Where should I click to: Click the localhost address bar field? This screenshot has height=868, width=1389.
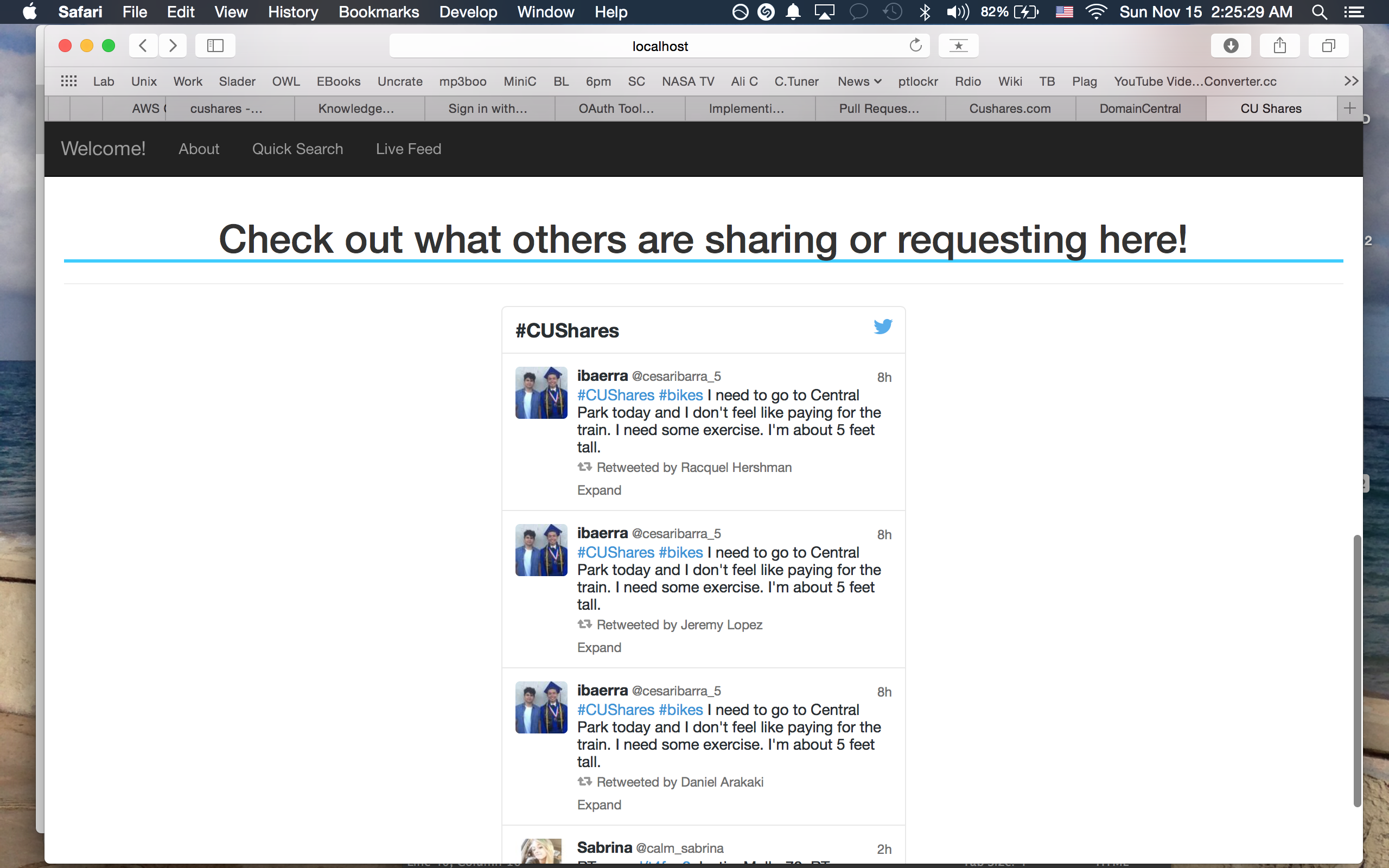point(660,46)
